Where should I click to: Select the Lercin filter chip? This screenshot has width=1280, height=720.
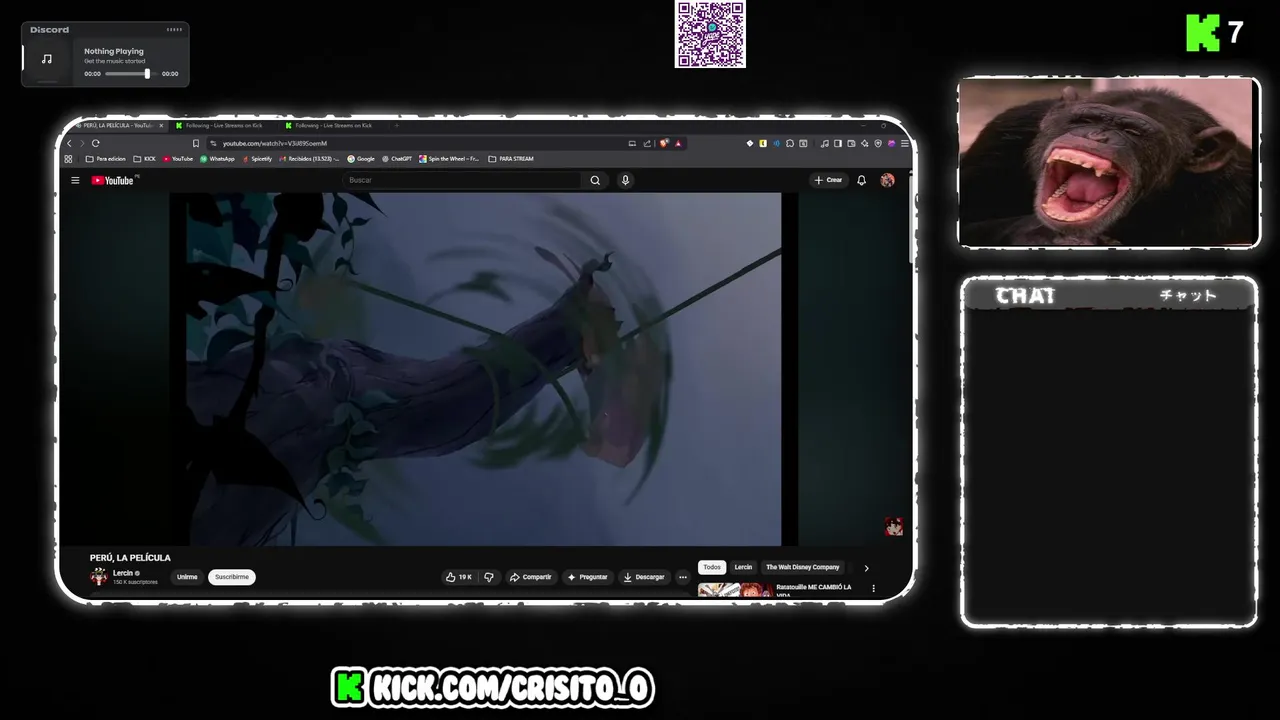[743, 567]
